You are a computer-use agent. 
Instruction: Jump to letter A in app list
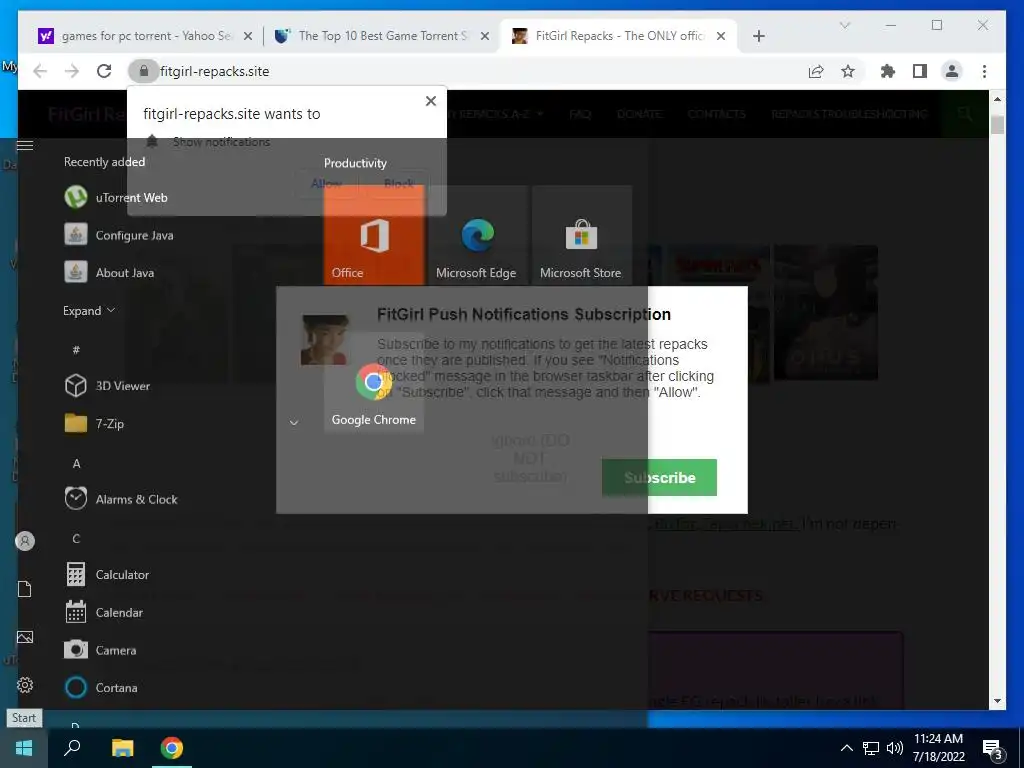tap(76, 464)
